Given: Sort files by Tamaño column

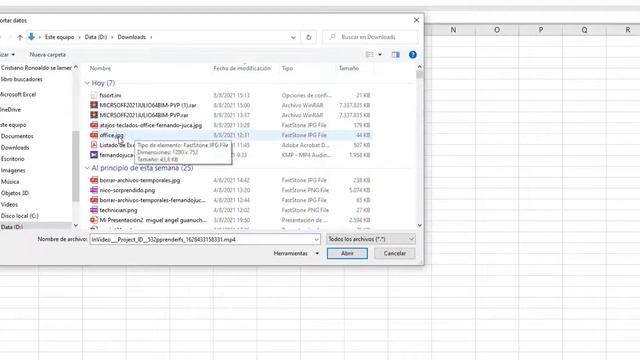Looking at the screenshot, I should 349,68.
